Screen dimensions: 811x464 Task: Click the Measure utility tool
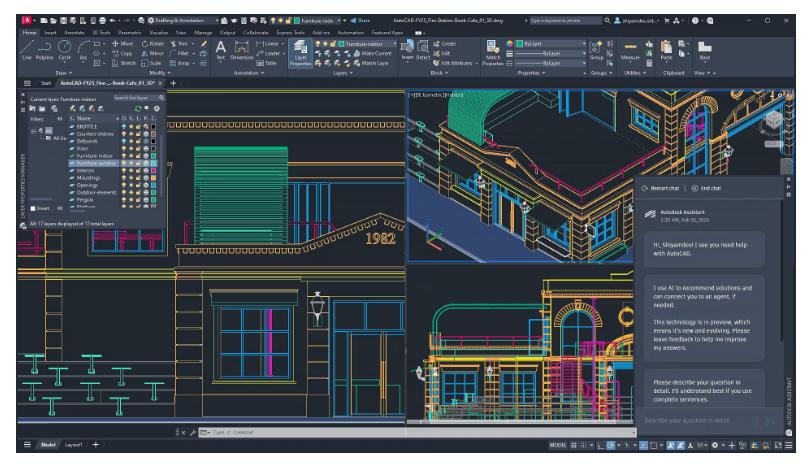pos(629,51)
